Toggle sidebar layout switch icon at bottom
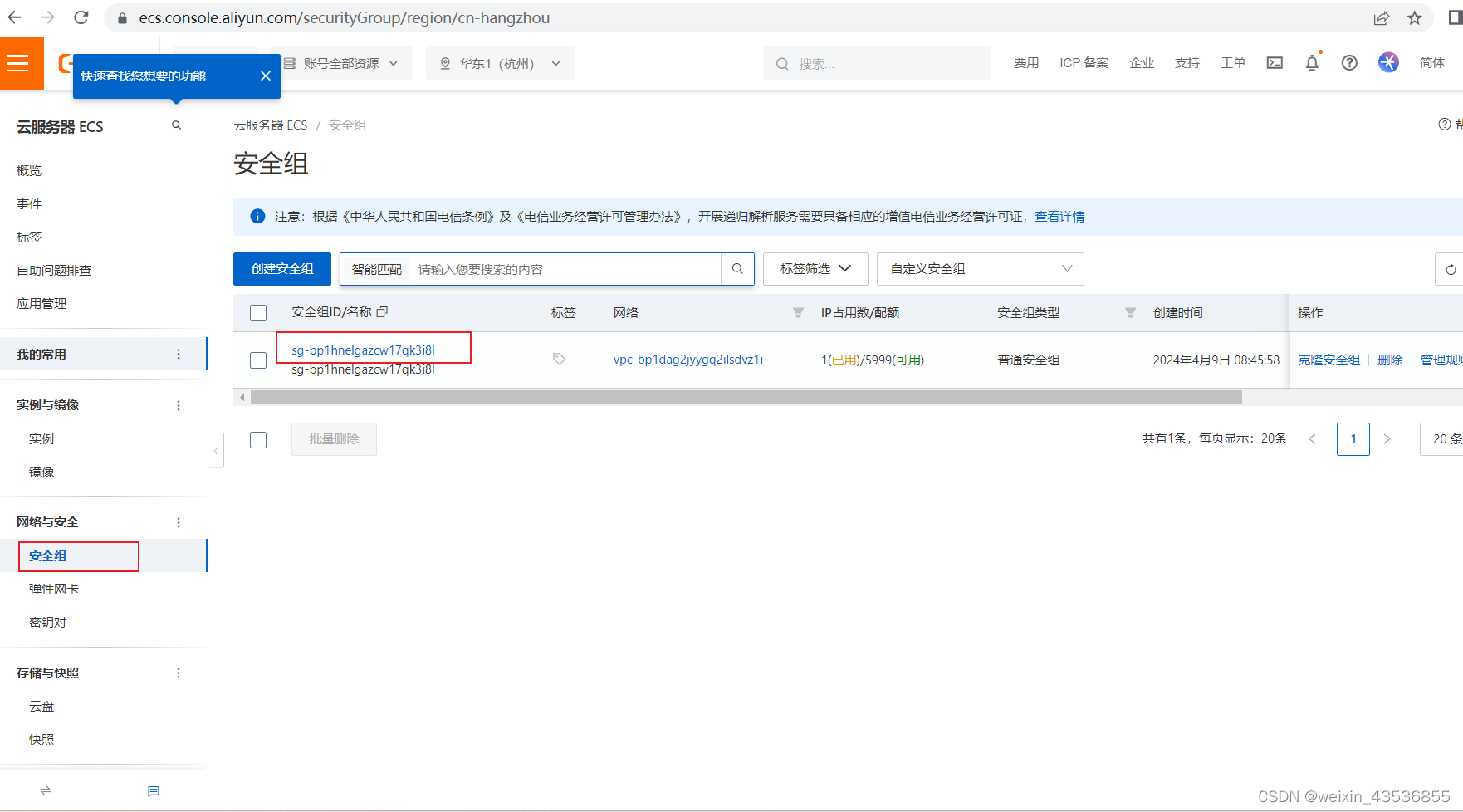The height and width of the screenshot is (812, 1463). [46, 790]
